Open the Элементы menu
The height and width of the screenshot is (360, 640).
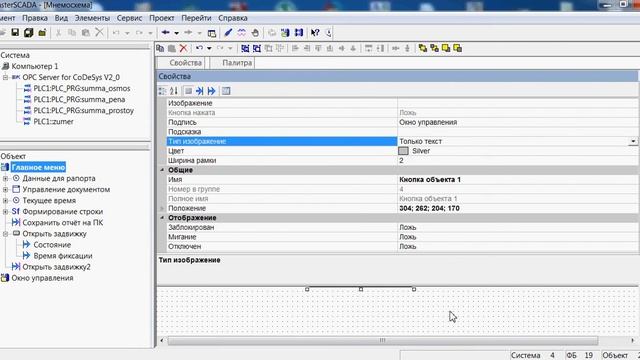92,18
